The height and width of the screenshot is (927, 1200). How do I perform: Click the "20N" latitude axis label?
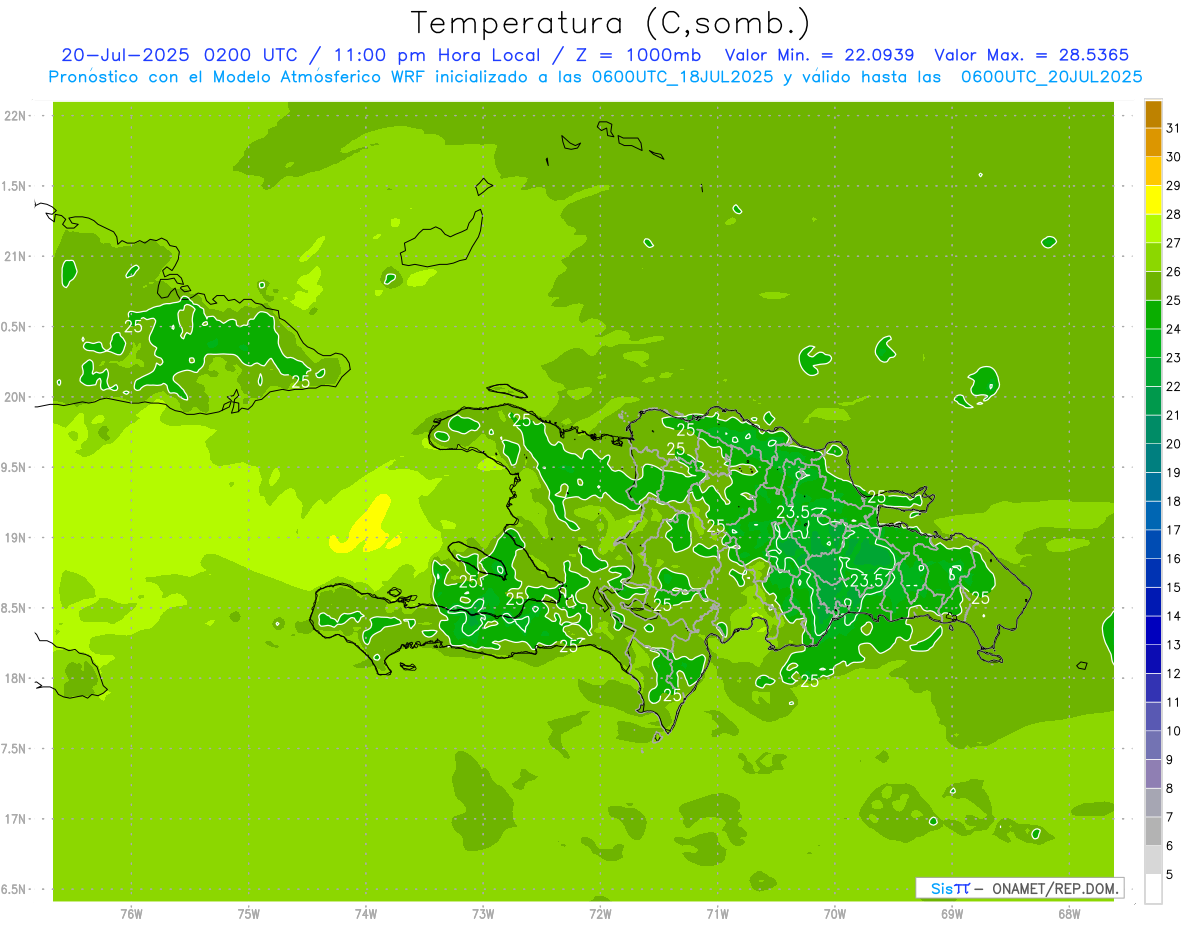coord(17,397)
